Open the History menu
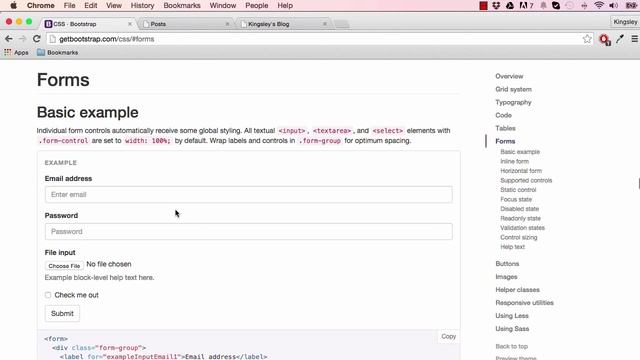The width and height of the screenshot is (640, 360). (x=142, y=6)
